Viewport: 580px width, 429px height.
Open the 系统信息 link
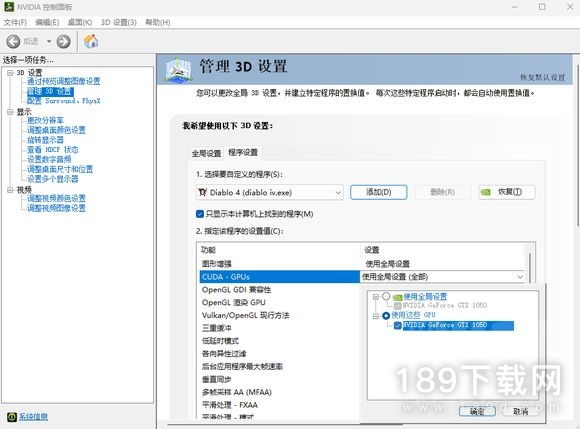pyautogui.click(x=34, y=417)
